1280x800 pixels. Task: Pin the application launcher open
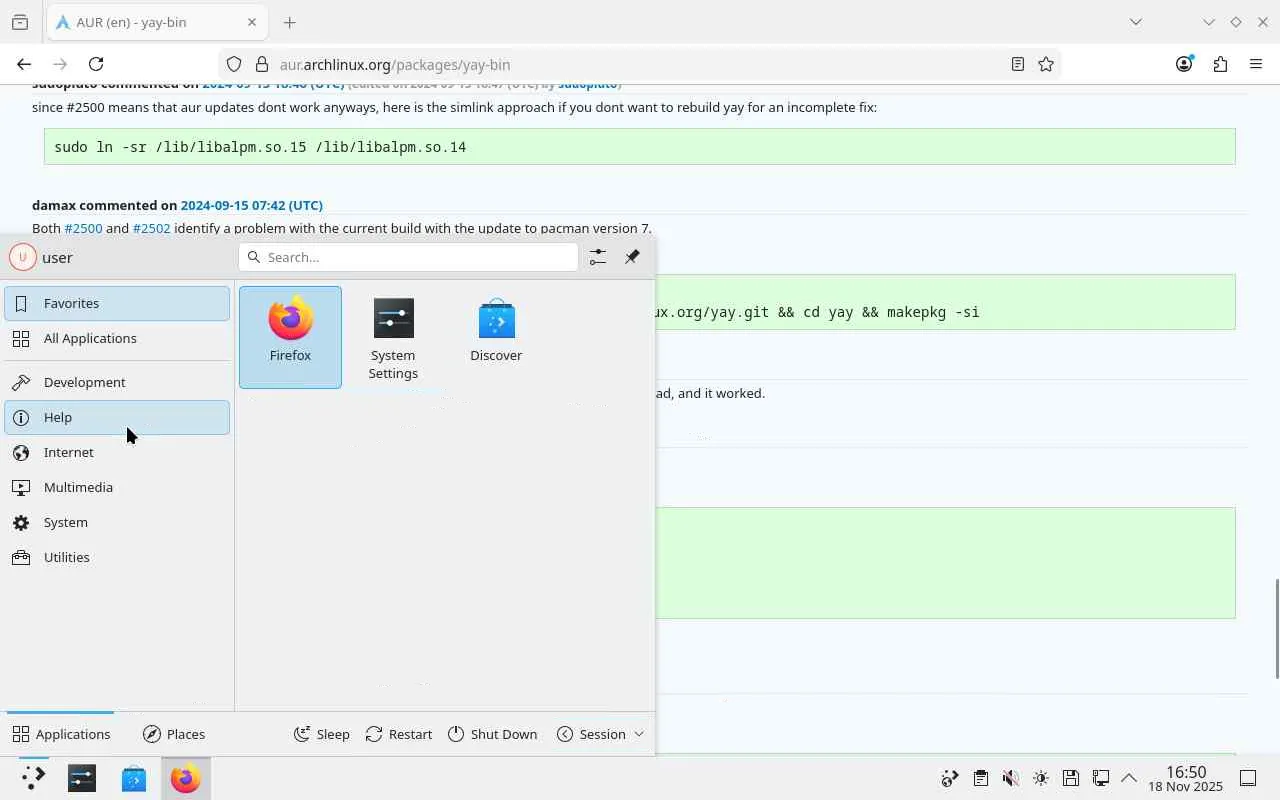tap(632, 257)
